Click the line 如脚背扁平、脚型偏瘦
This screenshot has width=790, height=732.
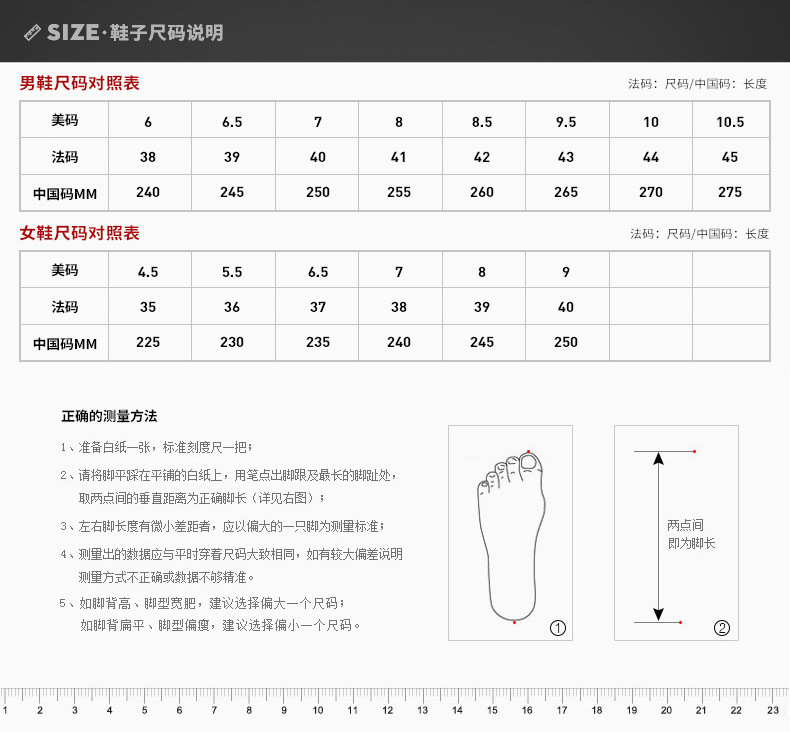(x=221, y=625)
